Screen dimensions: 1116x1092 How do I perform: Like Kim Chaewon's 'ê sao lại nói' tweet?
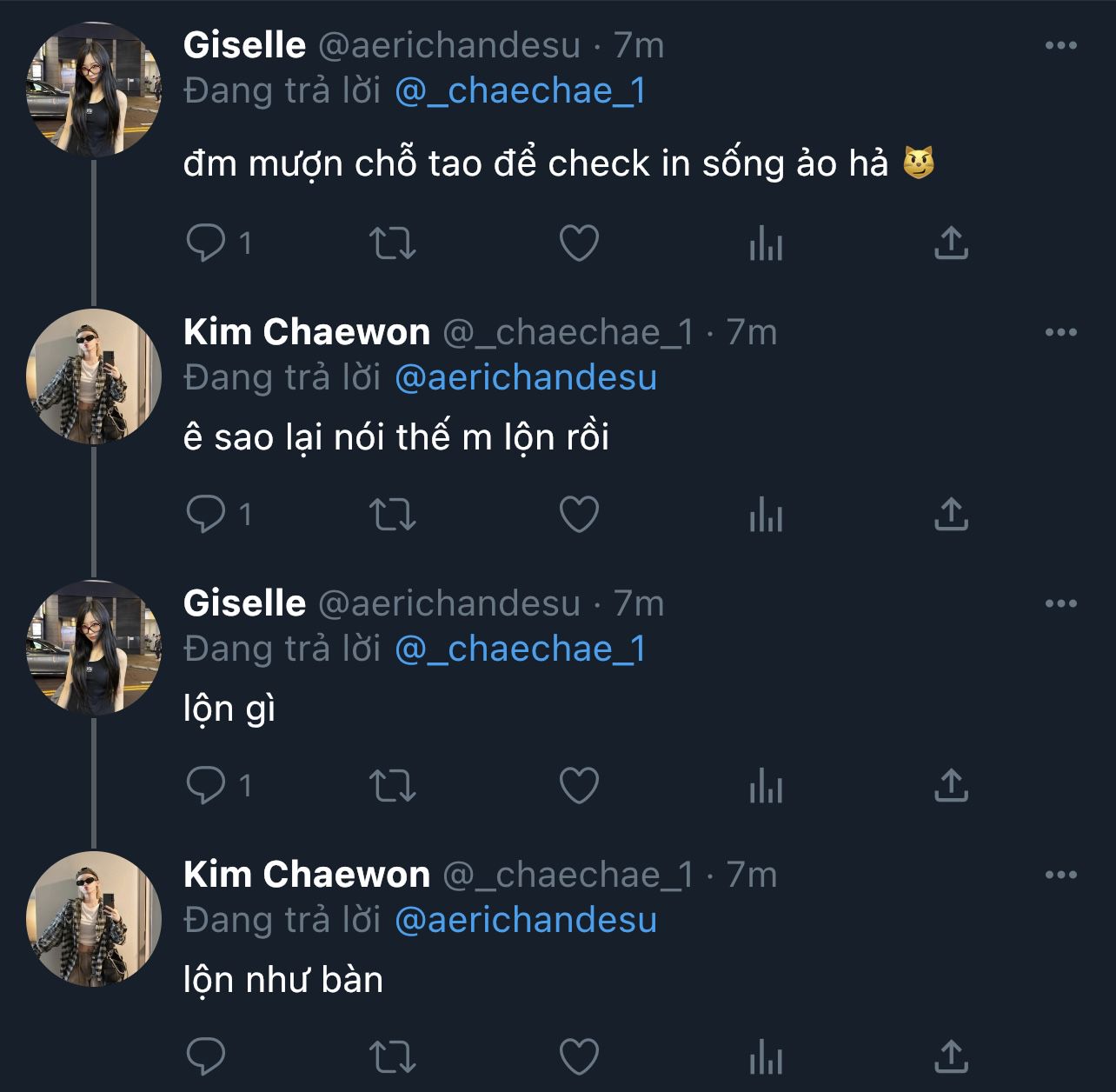tap(579, 514)
